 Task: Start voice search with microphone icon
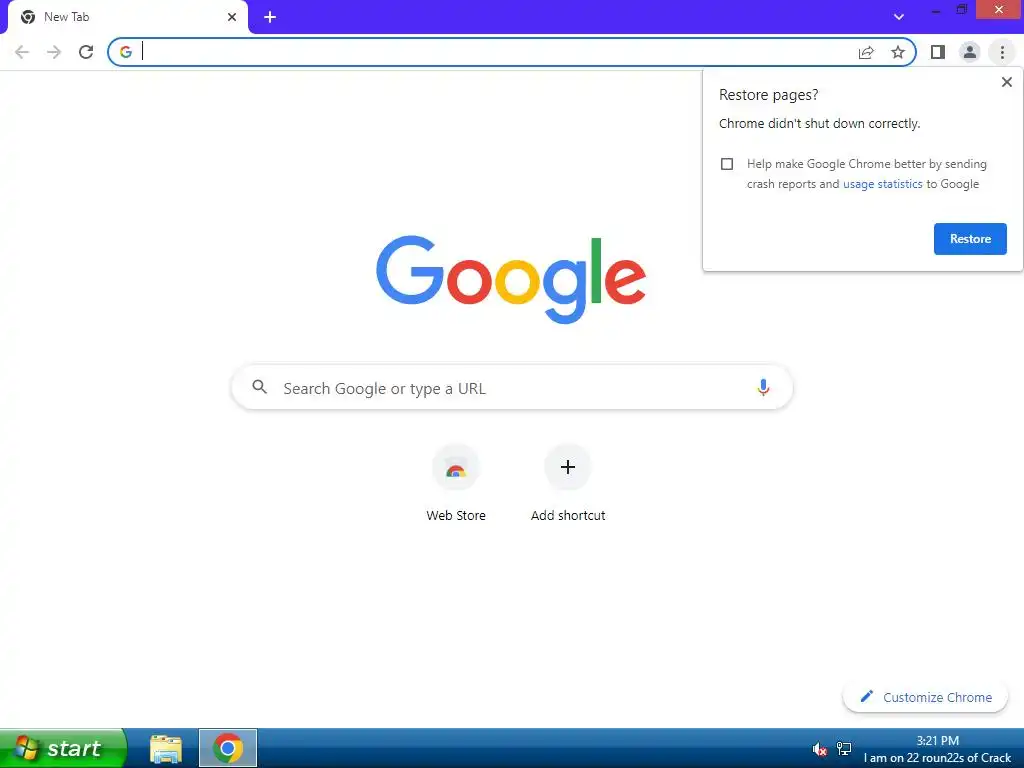[763, 387]
